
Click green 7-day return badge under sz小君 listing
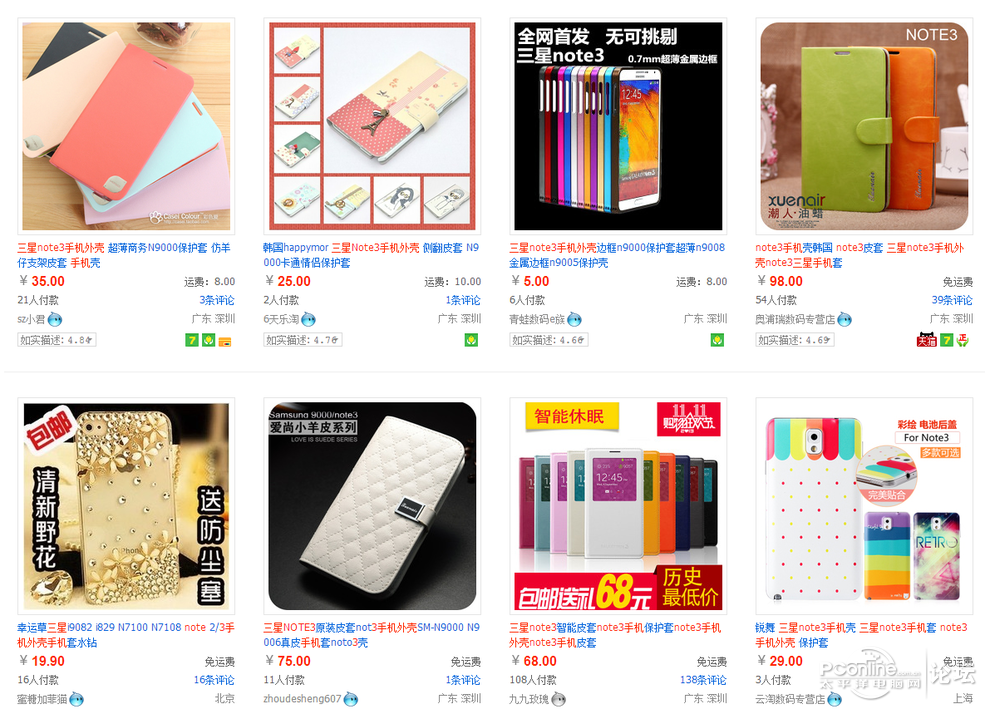coord(192,340)
